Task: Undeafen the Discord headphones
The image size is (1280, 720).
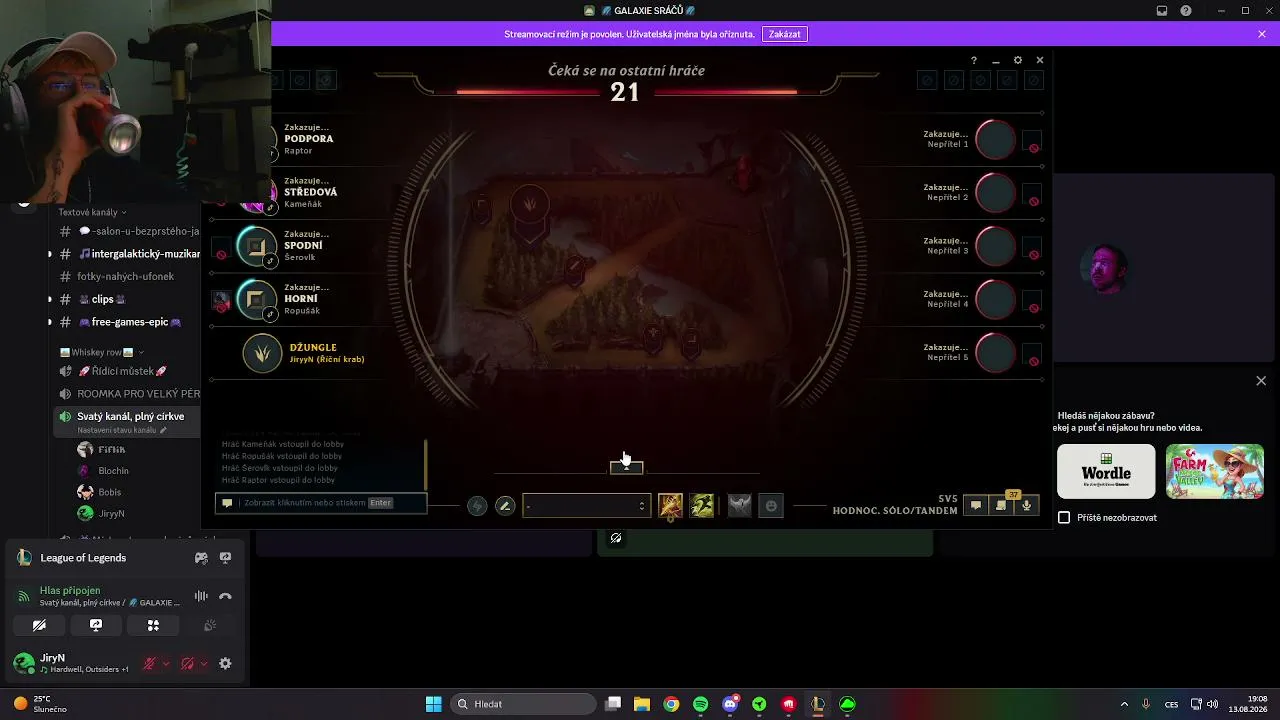Action: tap(187, 664)
